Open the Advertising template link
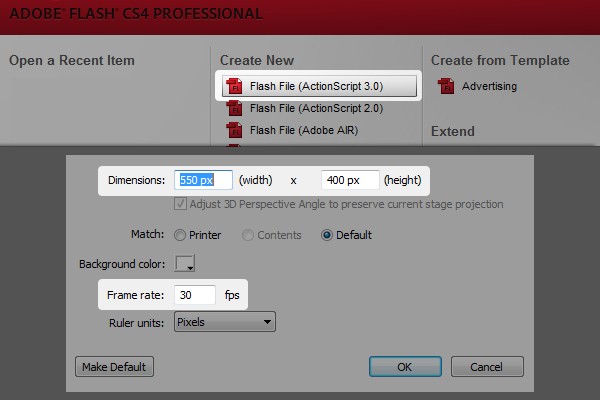 click(489, 86)
